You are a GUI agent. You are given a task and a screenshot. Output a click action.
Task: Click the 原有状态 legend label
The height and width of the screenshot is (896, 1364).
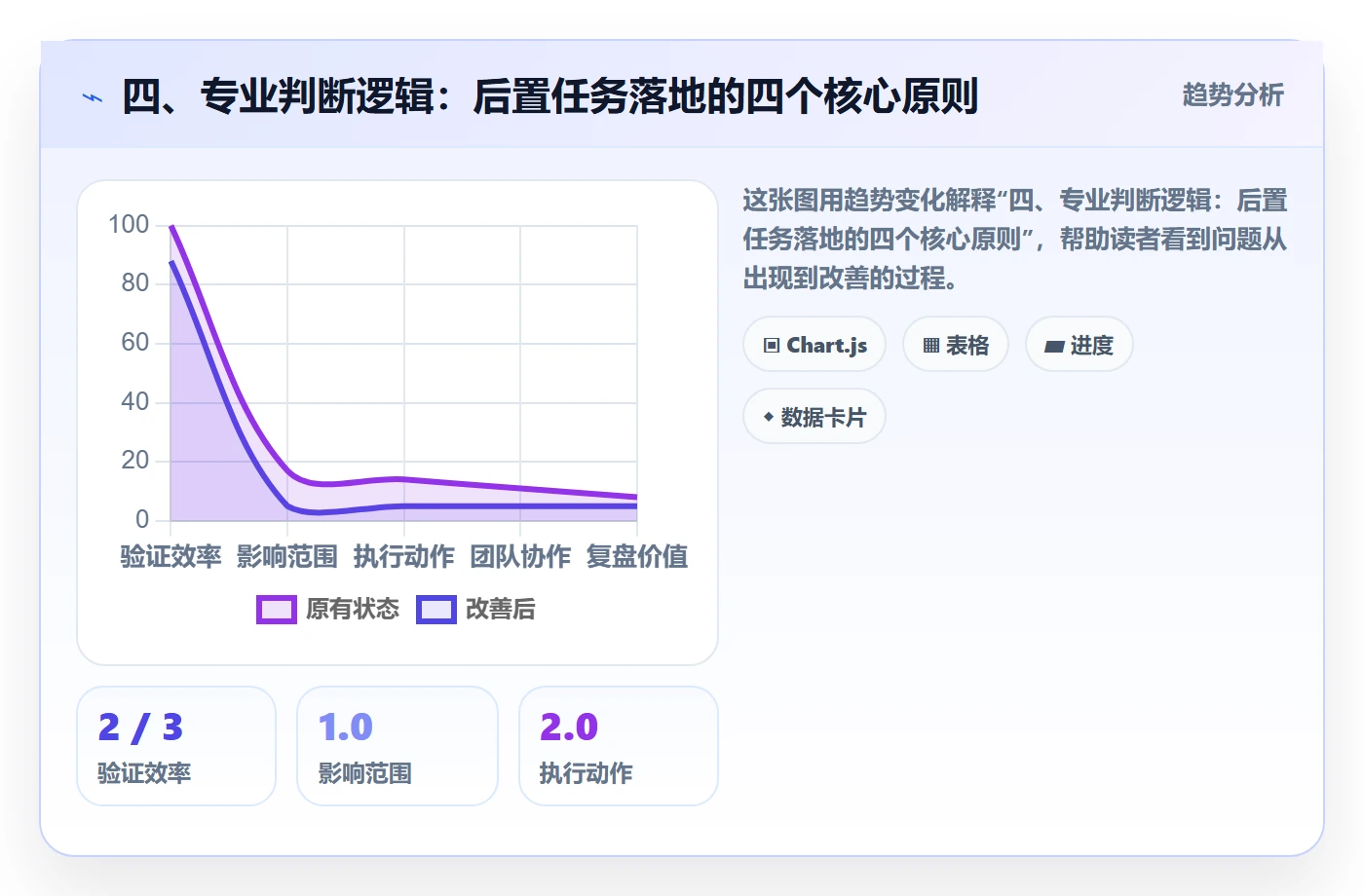(x=353, y=610)
